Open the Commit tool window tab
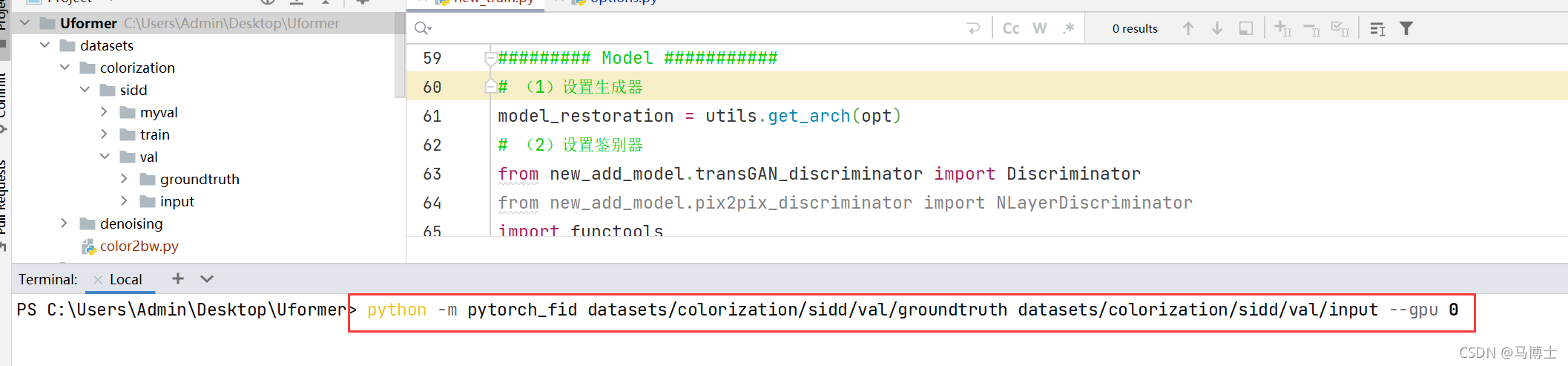Viewport: 1568px width, 366px height. [4, 97]
